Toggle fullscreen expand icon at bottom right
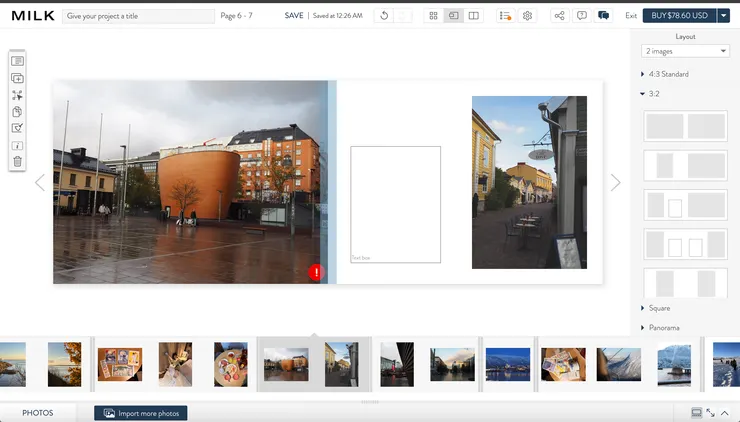The image size is (740, 422). (x=711, y=412)
